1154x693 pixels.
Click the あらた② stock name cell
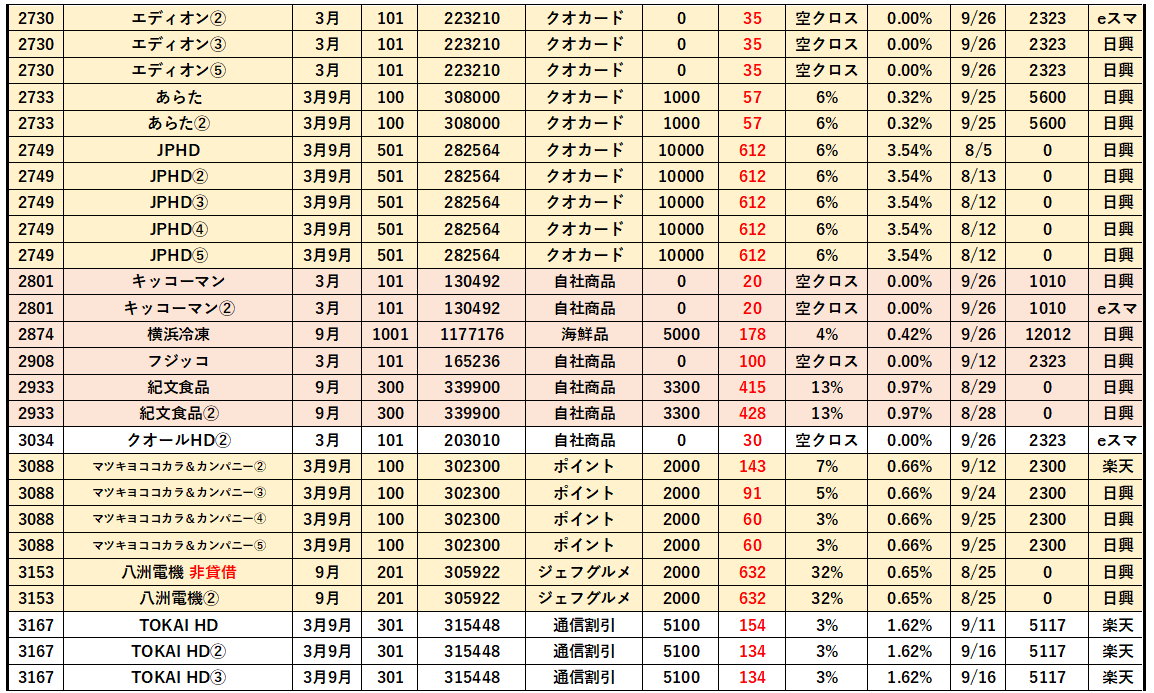(x=178, y=123)
